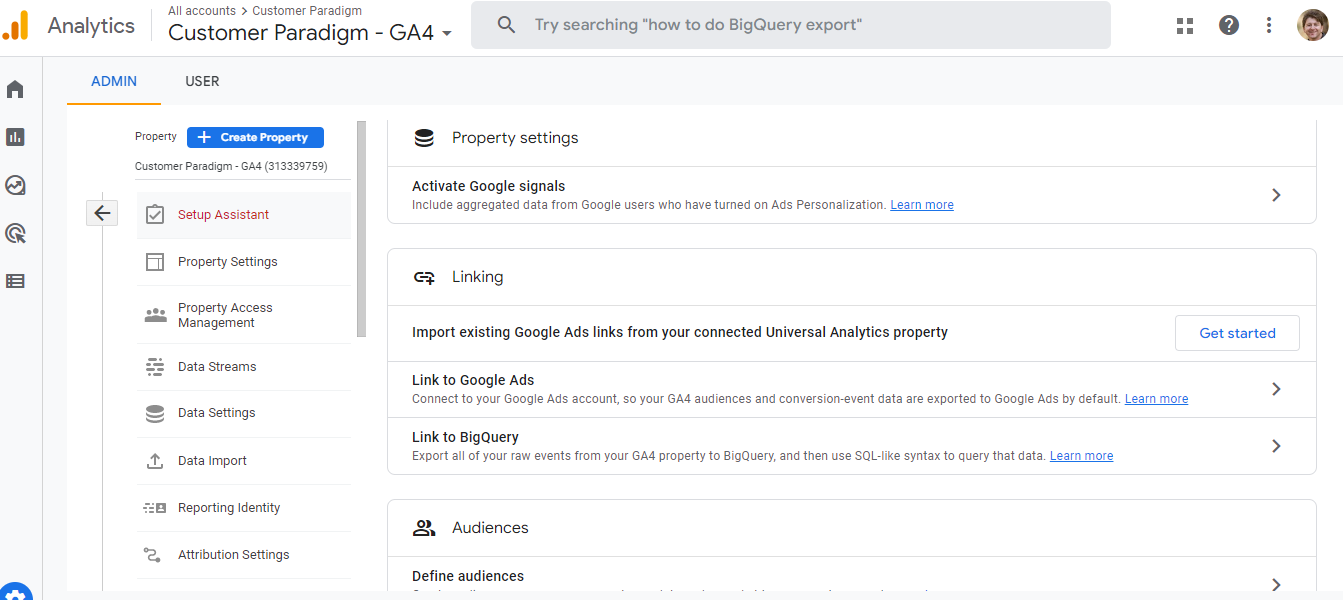Open the property switcher dropdown arrow

click(447, 33)
